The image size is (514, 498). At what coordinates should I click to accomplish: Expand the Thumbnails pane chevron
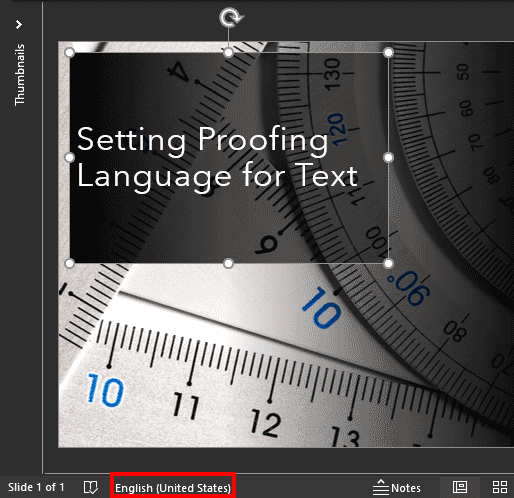coord(19,24)
